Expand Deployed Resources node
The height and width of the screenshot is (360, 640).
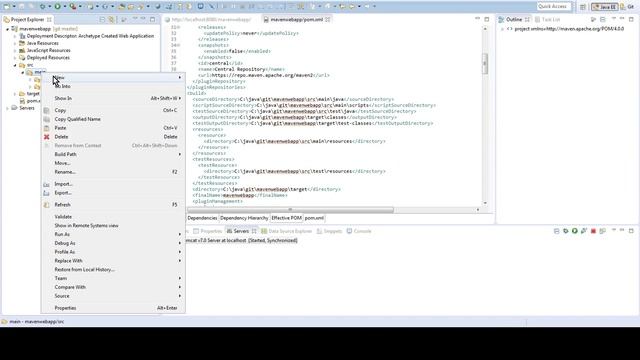coord(15,58)
